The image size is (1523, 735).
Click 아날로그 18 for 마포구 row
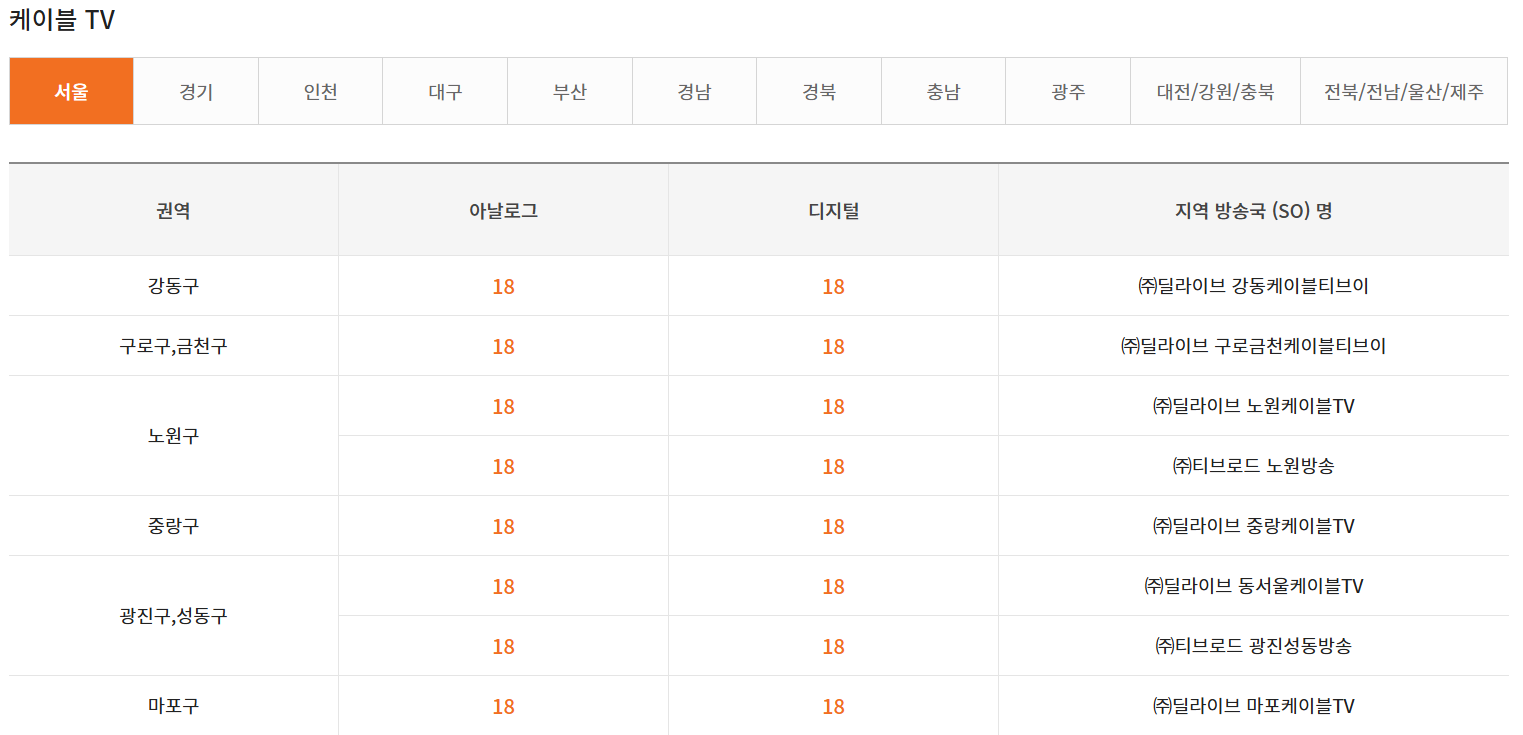tap(503, 705)
